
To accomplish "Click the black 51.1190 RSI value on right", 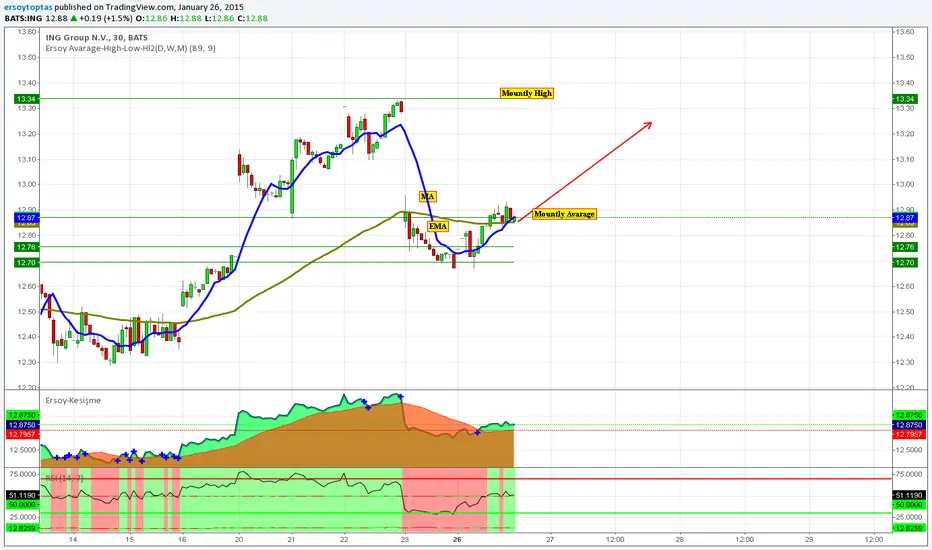I will tap(908, 495).
